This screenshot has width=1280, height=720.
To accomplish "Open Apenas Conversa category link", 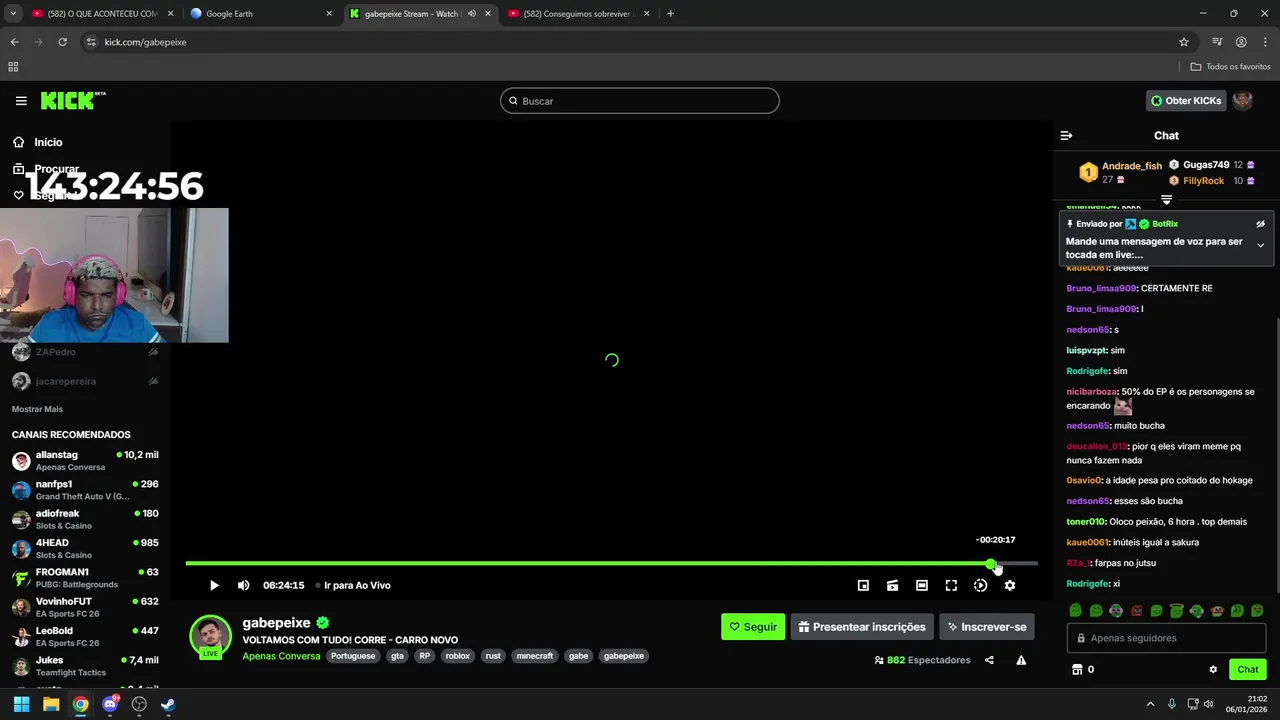I will pos(281,656).
